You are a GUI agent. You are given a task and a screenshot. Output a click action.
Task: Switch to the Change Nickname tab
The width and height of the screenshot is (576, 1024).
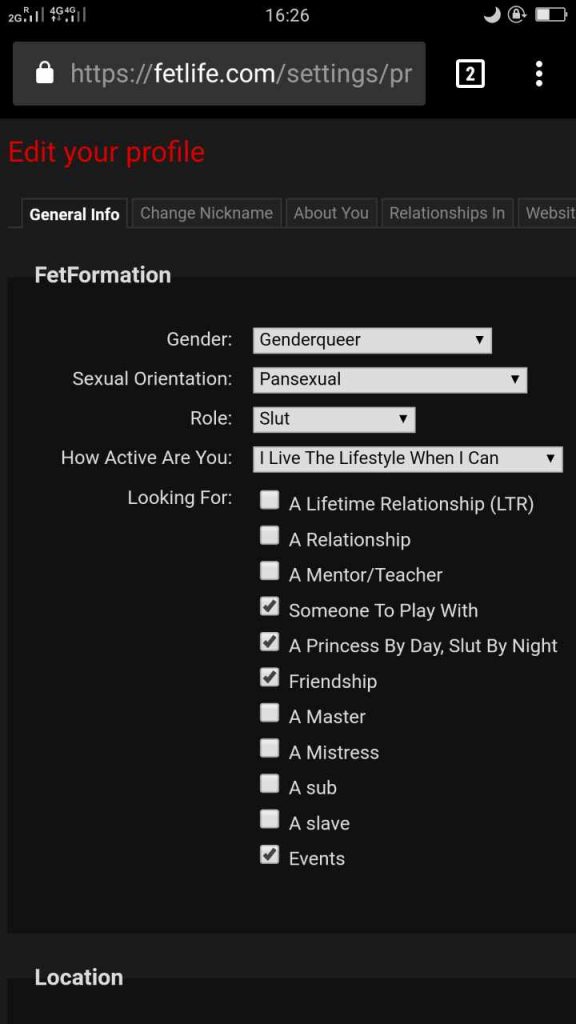click(x=206, y=214)
